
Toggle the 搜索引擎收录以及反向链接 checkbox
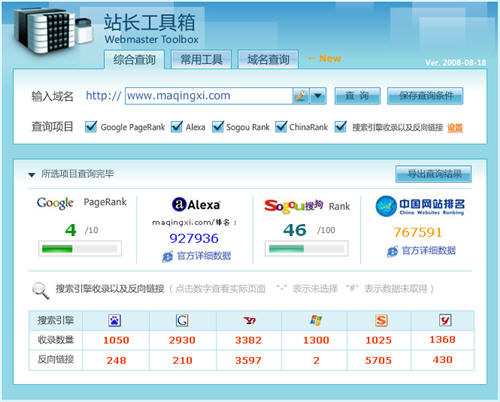tap(341, 127)
